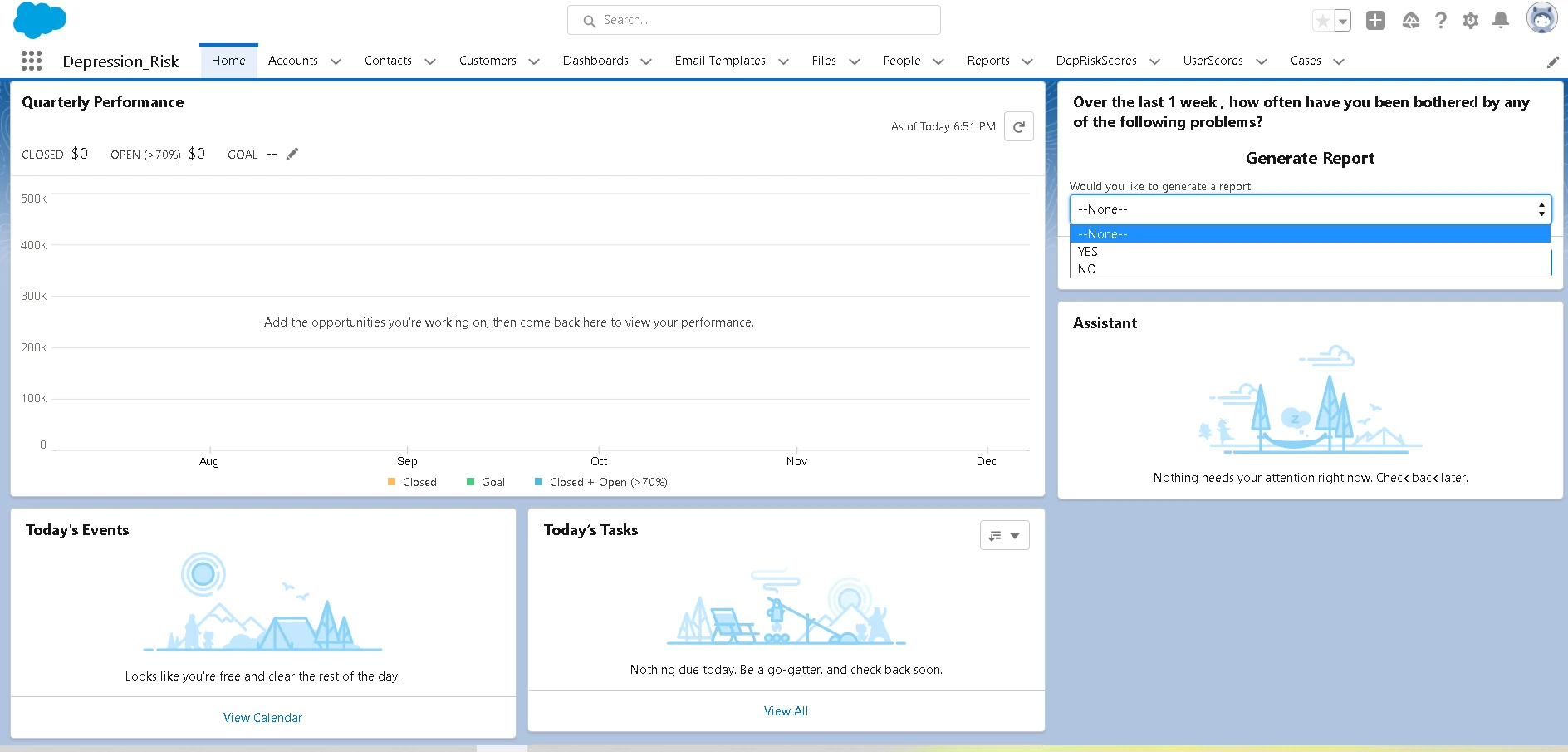Click the Depression_Risk app name
The image size is (1568, 752).
point(120,61)
